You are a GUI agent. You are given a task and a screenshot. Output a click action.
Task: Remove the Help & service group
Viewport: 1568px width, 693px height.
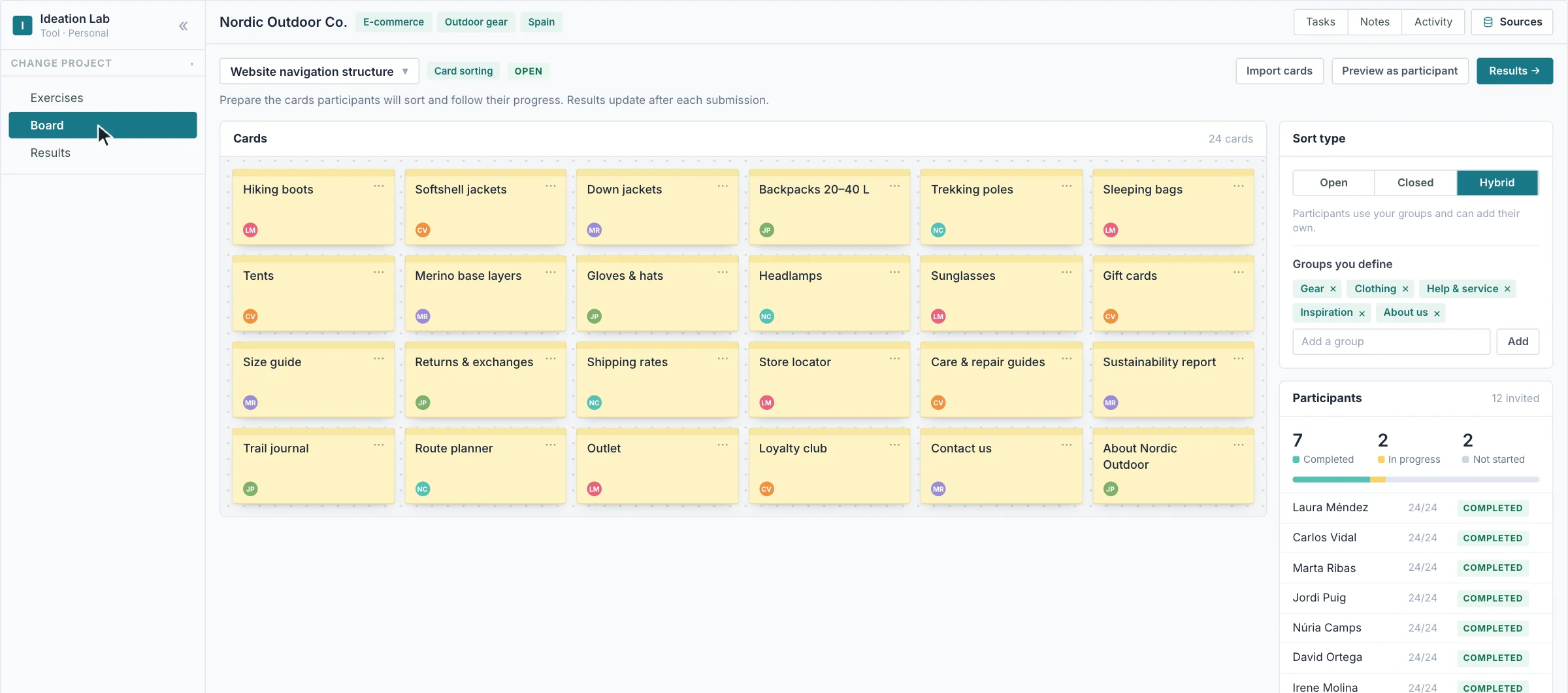(1507, 289)
